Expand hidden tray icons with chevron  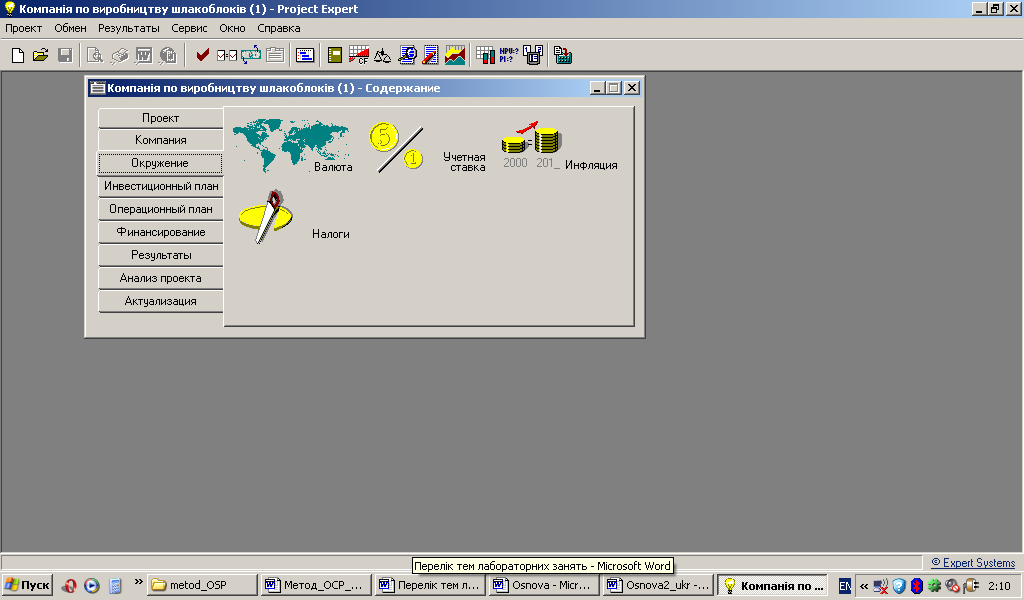tap(863, 586)
